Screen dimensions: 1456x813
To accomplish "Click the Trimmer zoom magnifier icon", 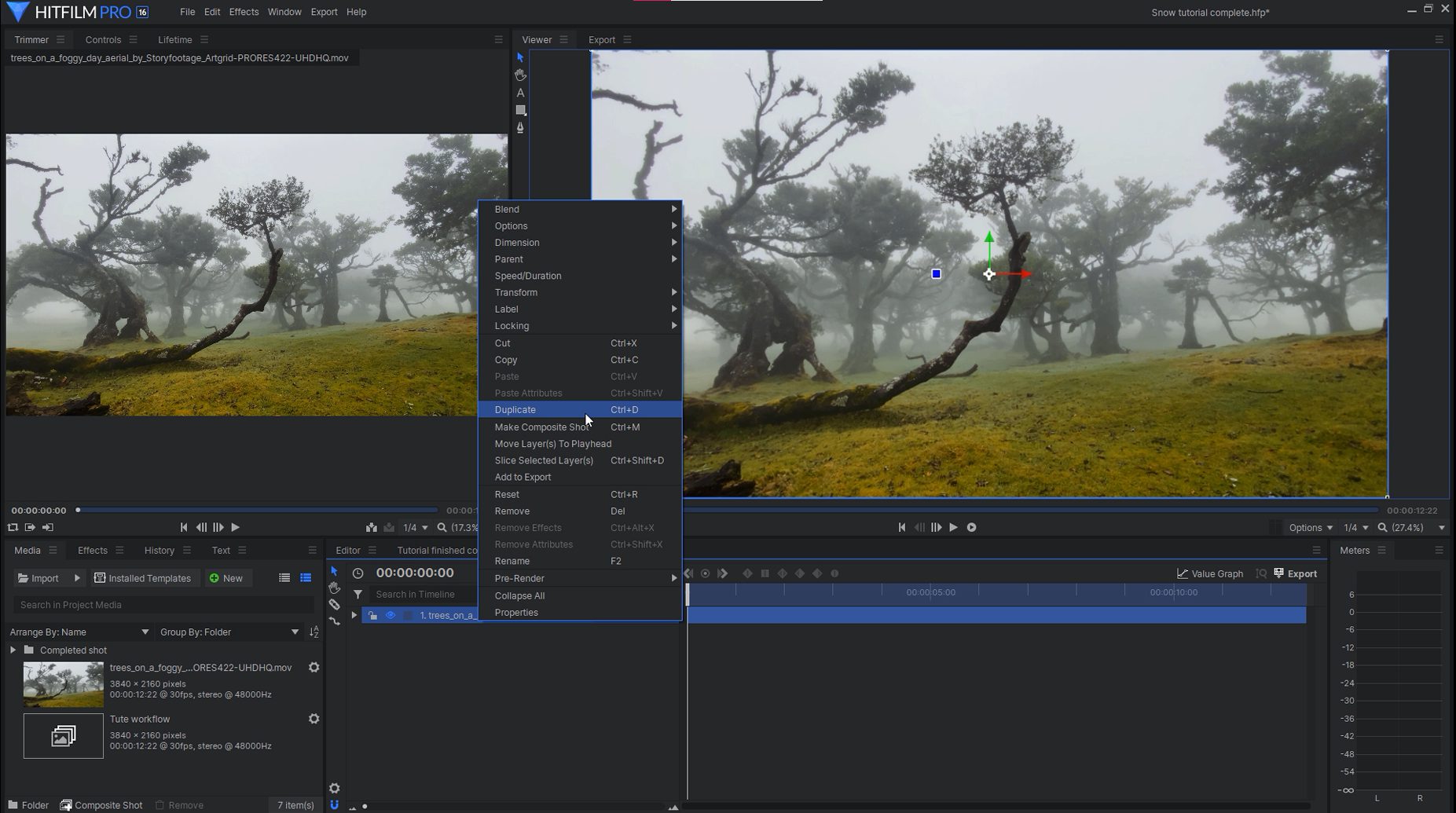I will [442, 527].
